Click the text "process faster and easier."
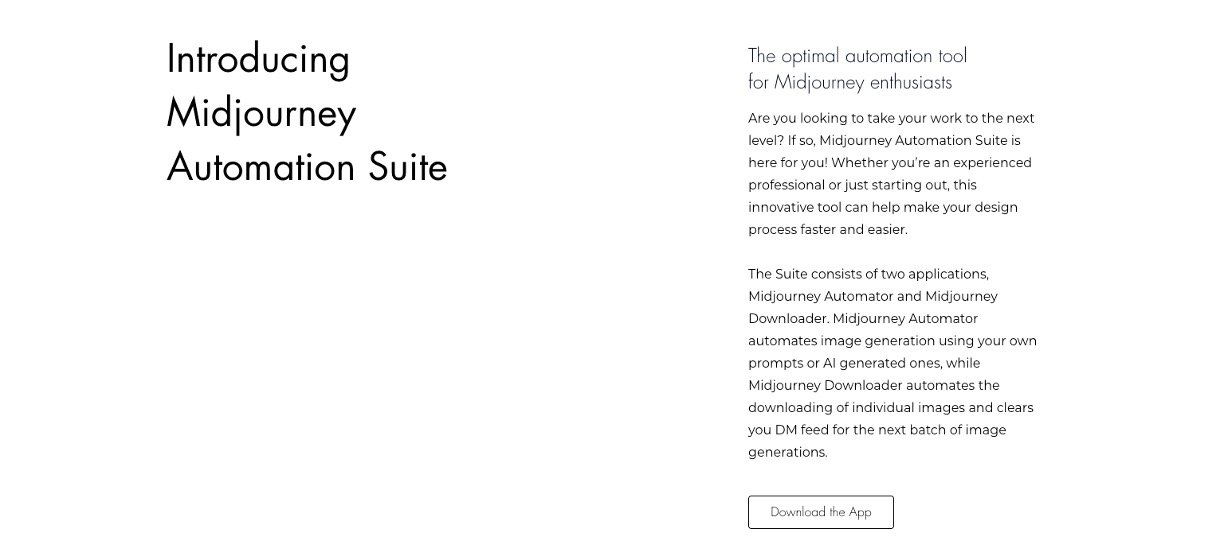The height and width of the screenshot is (560, 1224). tap(827, 230)
